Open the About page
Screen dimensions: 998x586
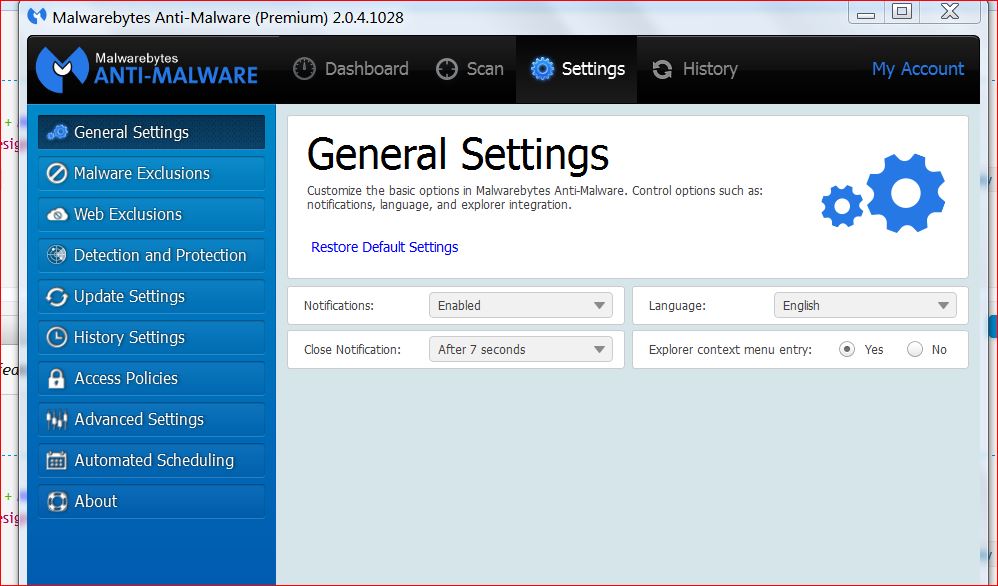click(151, 501)
